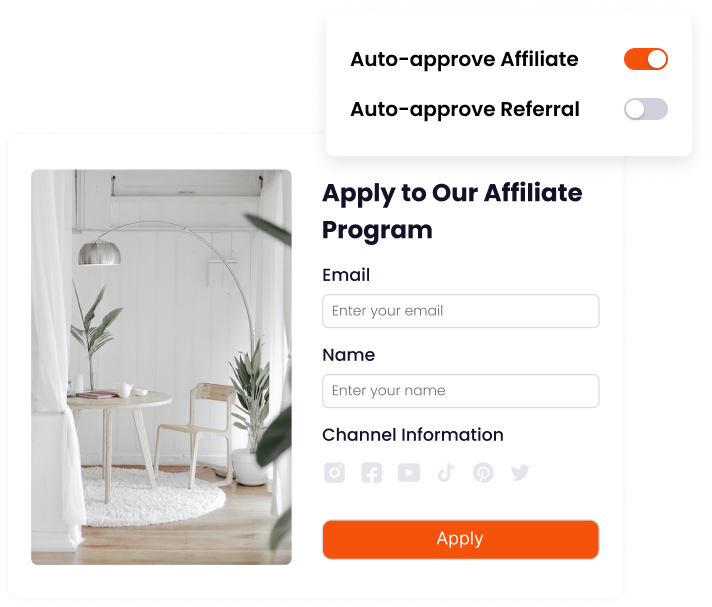This screenshot has width=712, height=607.
Task: Click the Email field label
Action: [x=346, y=275]
